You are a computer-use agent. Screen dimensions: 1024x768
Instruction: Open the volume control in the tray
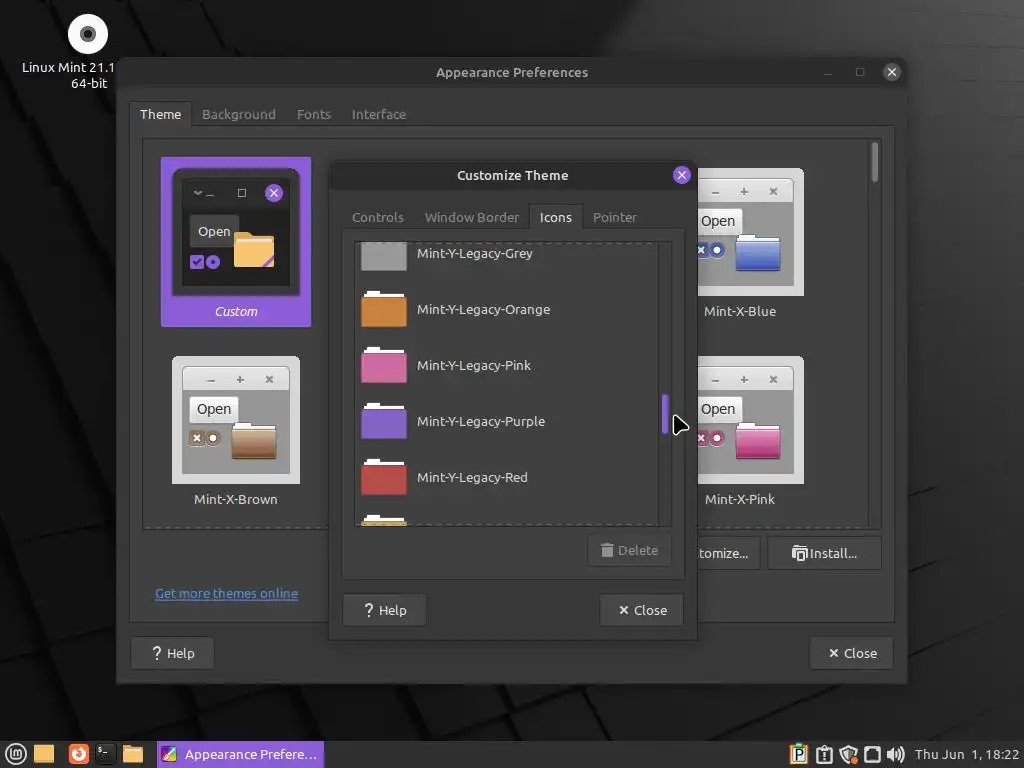click(896, 754)
